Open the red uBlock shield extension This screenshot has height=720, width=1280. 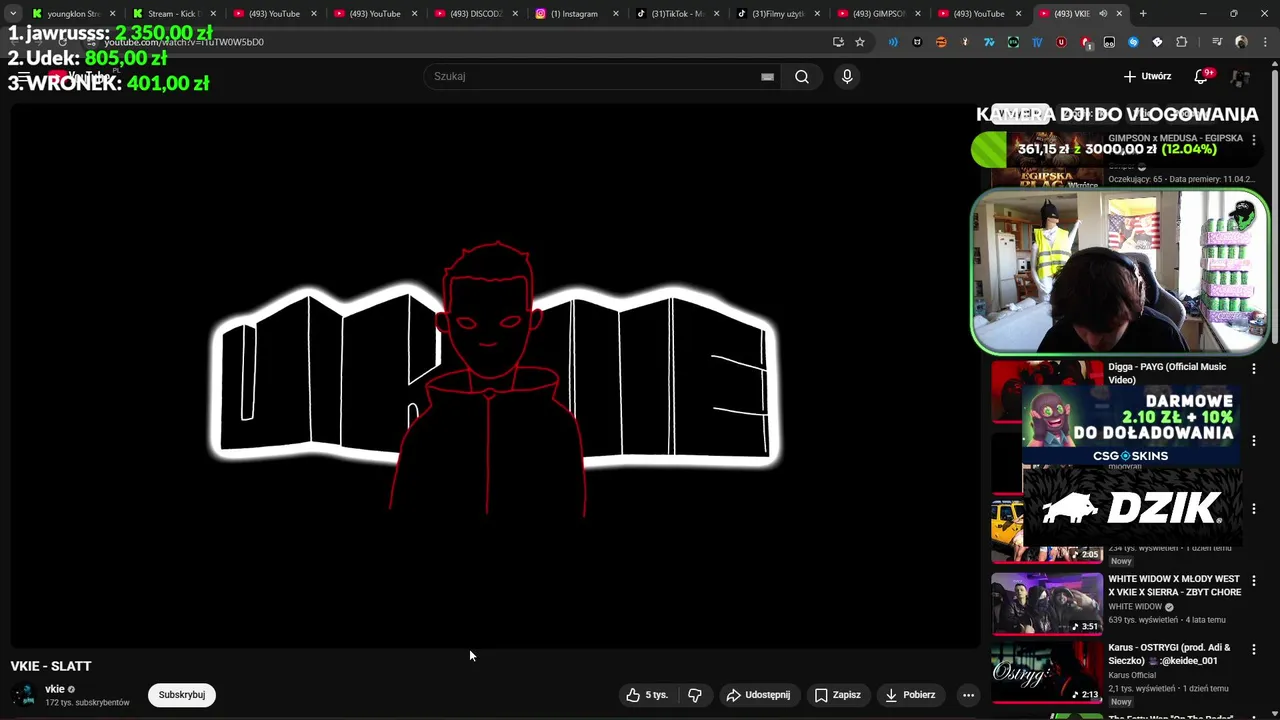pos(1061,42)
